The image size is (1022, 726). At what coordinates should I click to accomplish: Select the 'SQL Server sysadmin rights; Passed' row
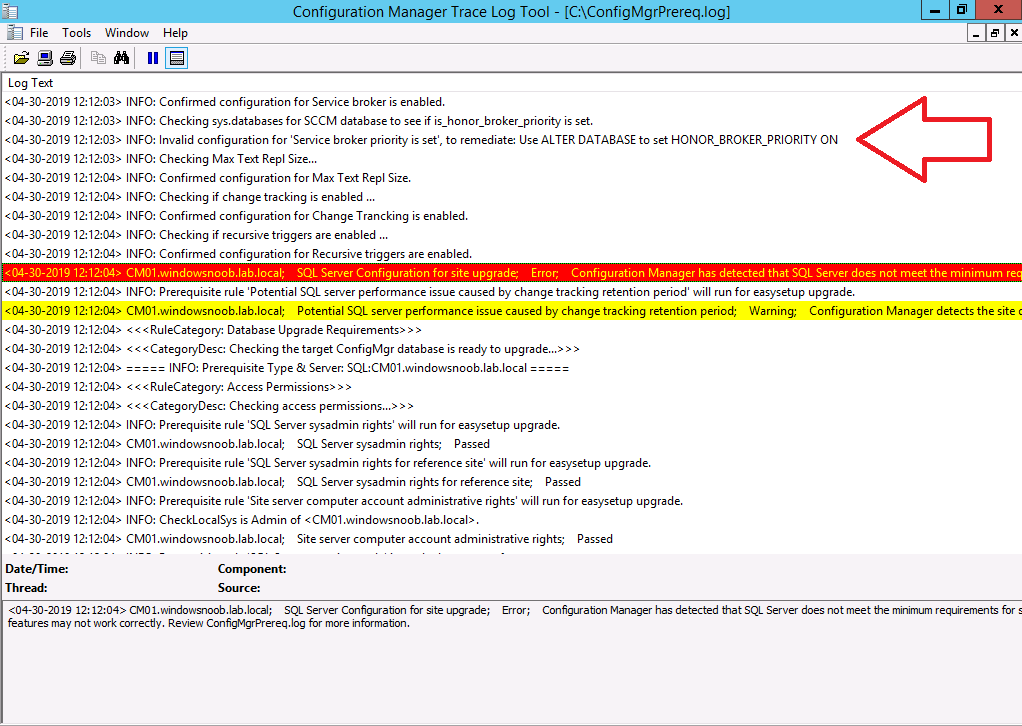[x=512, y=444]
